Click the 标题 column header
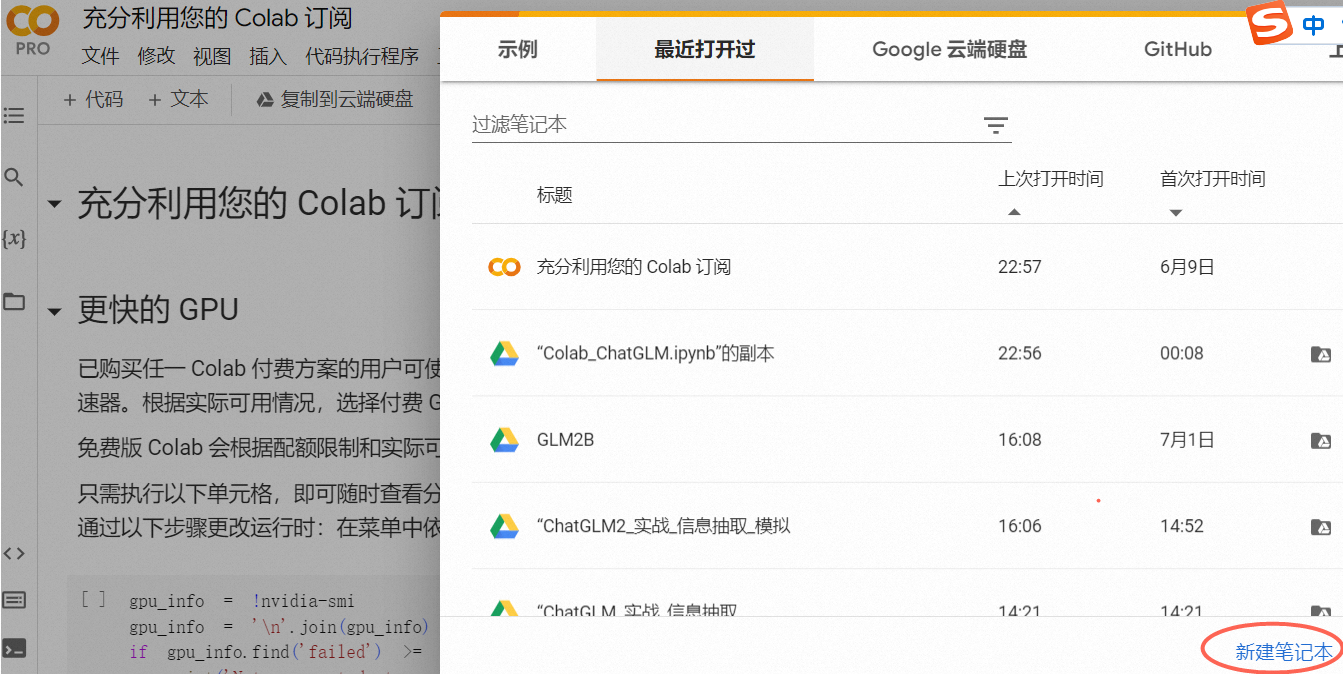Viewport: 1343px width, 674px height. [555, 195]
